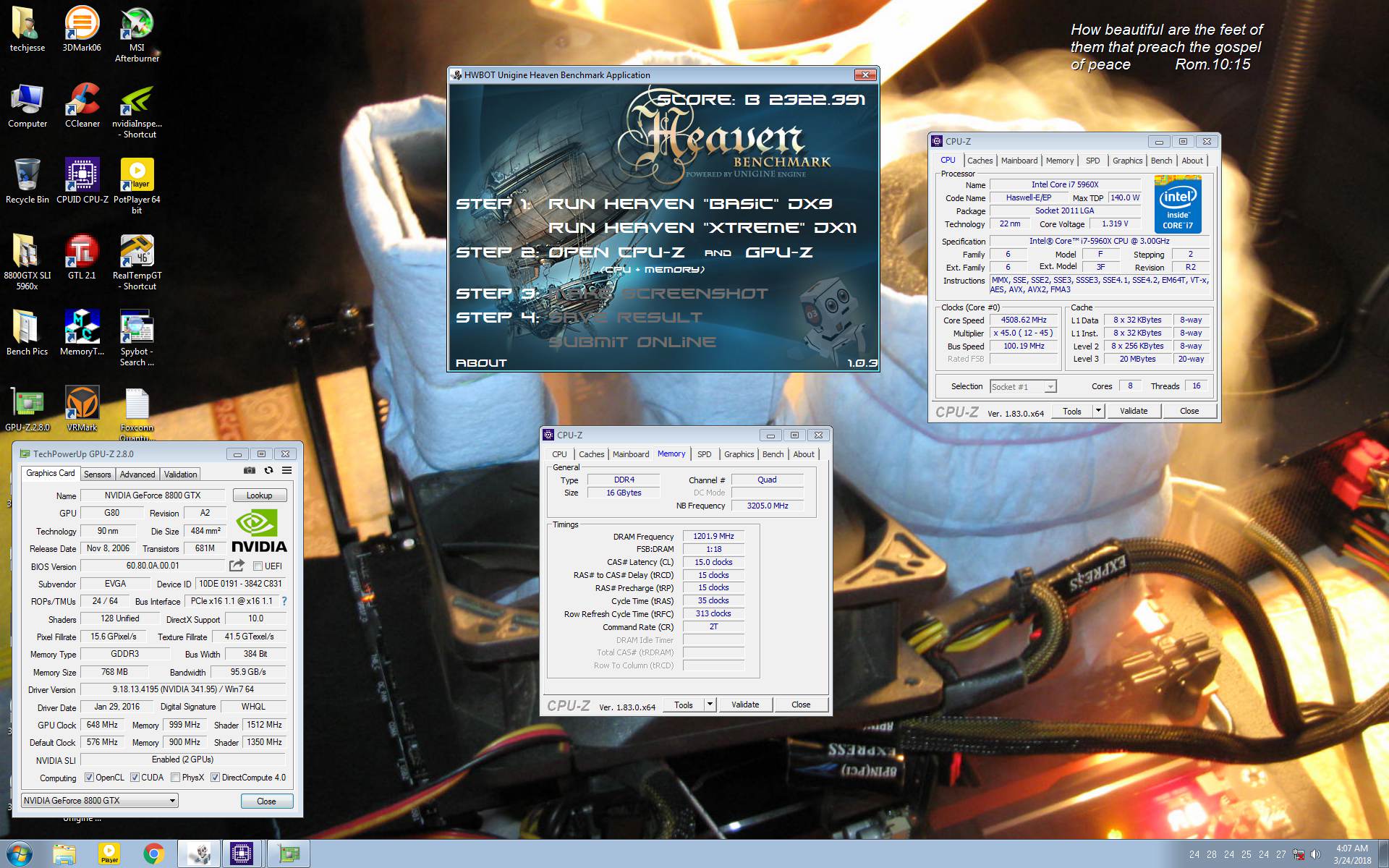Click the Close button in GPU-Z
Viewport: 1389px width, 868px height.
click(266, 801)
